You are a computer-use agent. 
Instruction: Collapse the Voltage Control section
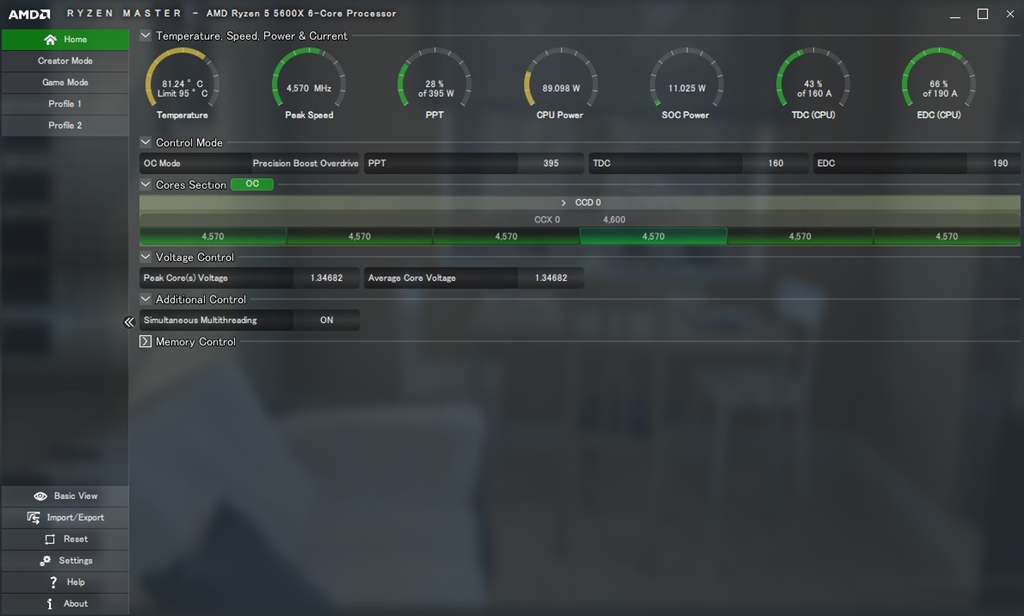(x=146, y=257)
